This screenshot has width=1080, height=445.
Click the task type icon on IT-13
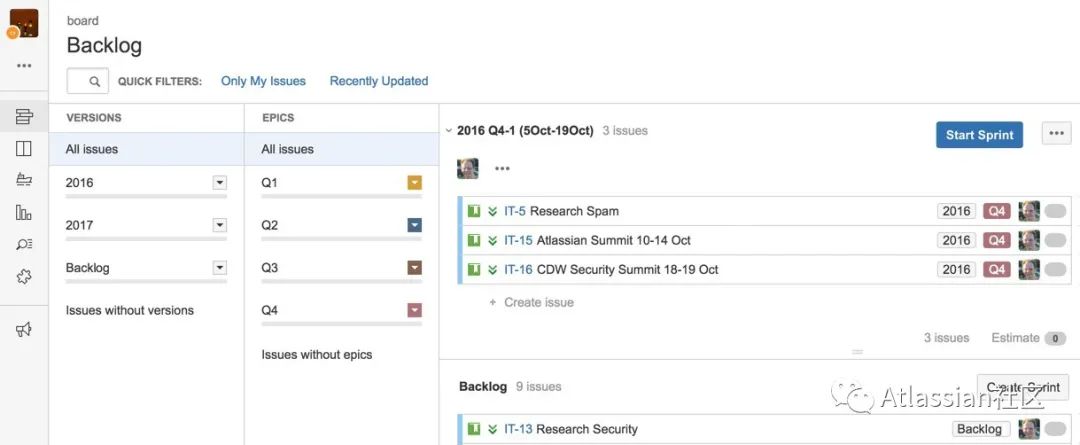point(474,428)
